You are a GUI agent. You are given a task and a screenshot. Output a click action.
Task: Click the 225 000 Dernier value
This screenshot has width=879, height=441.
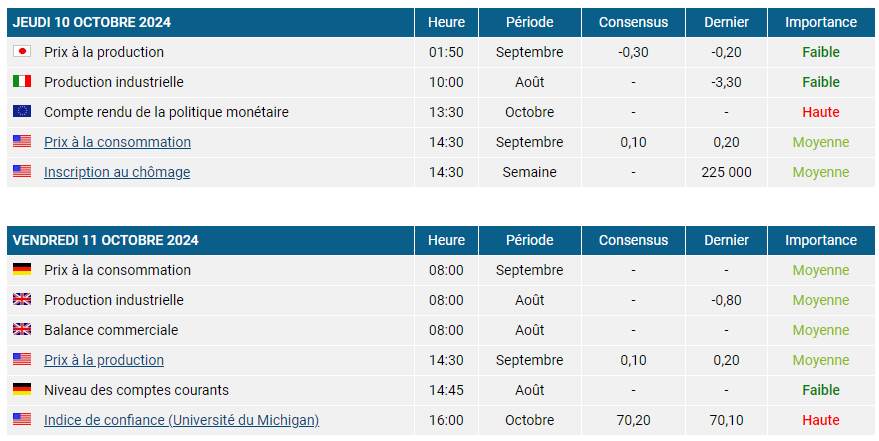click(727, 172)
